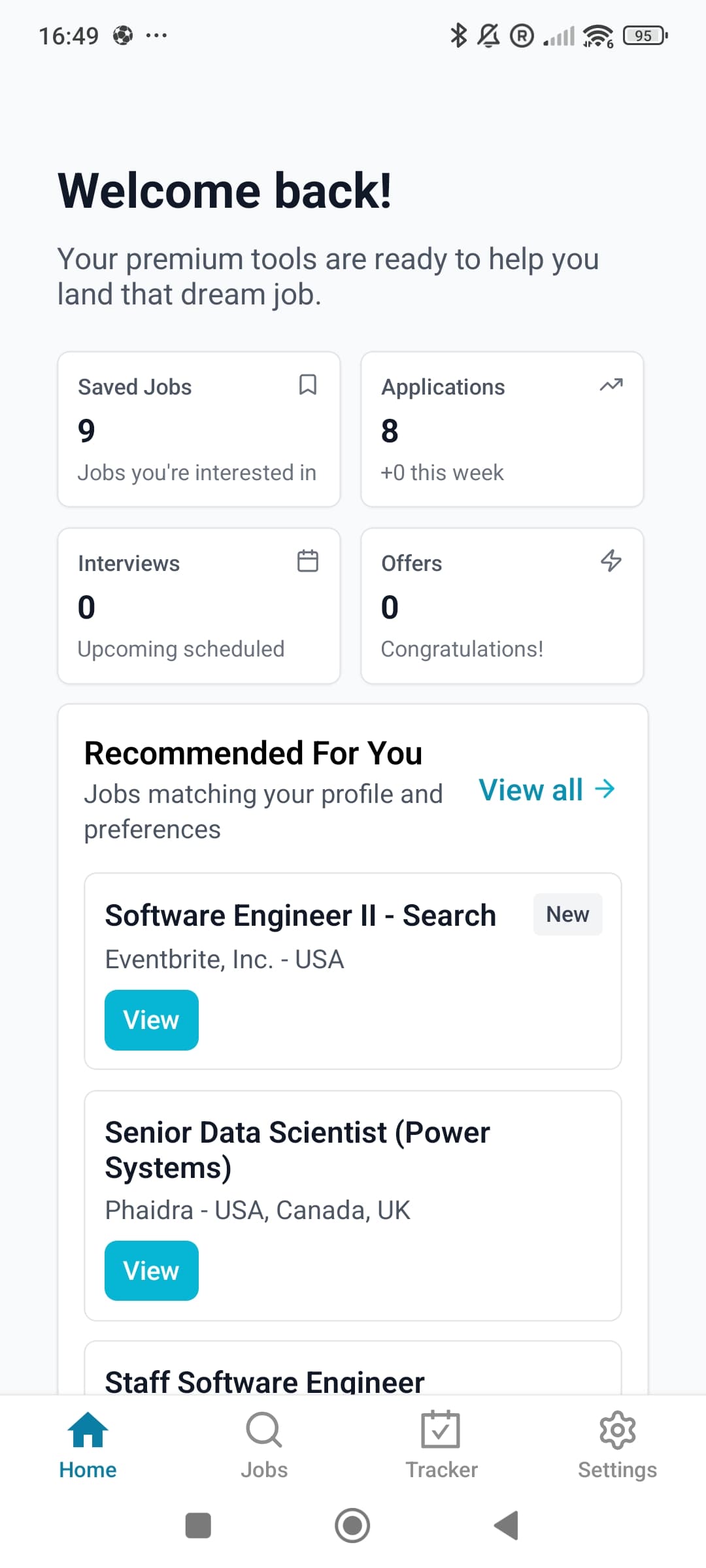Tap the Interviews upcoming scheduled card
Image resolution: width=706 pixels, height=1568 pixels.
coord(199,606)
